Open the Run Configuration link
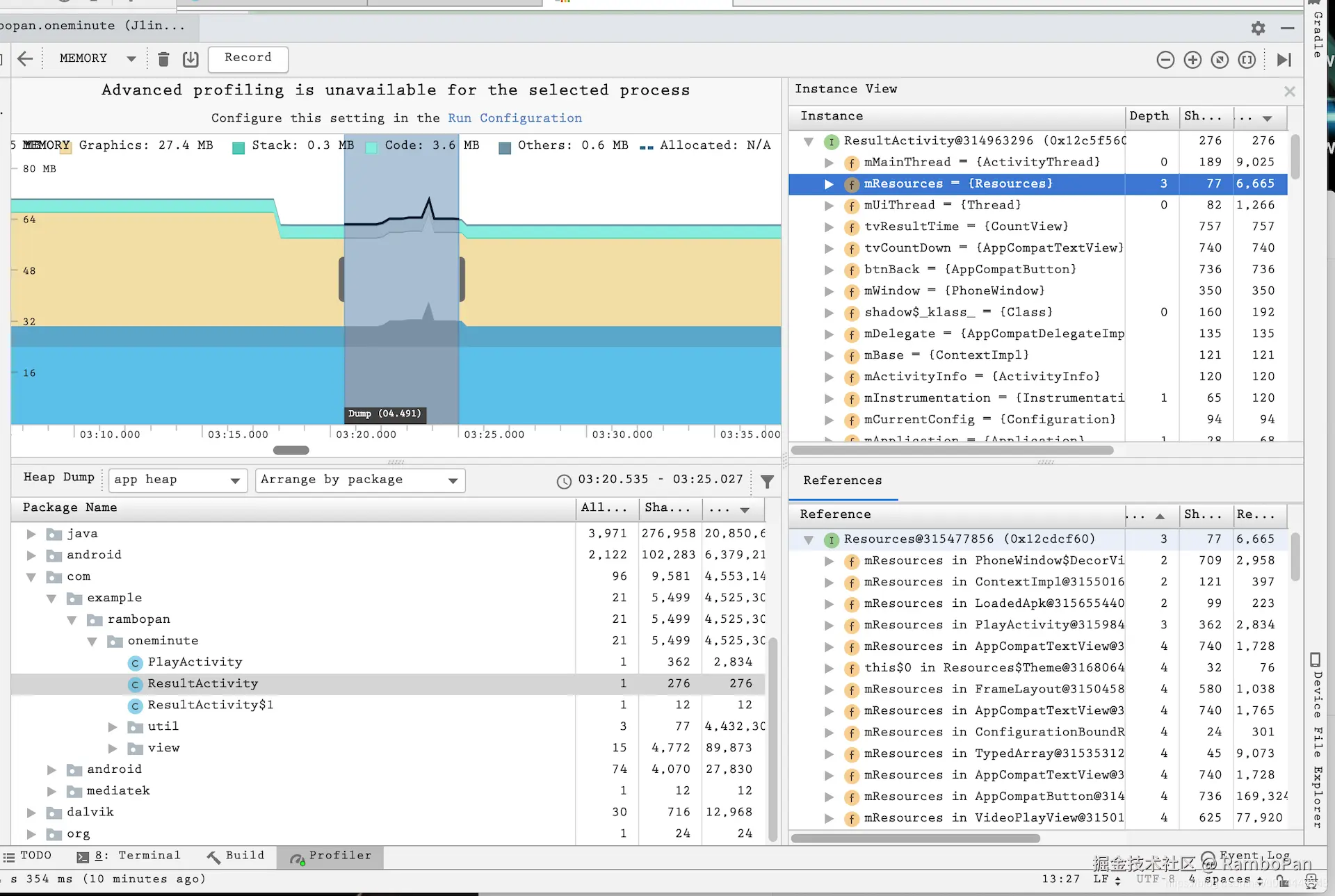 point(515,118)
